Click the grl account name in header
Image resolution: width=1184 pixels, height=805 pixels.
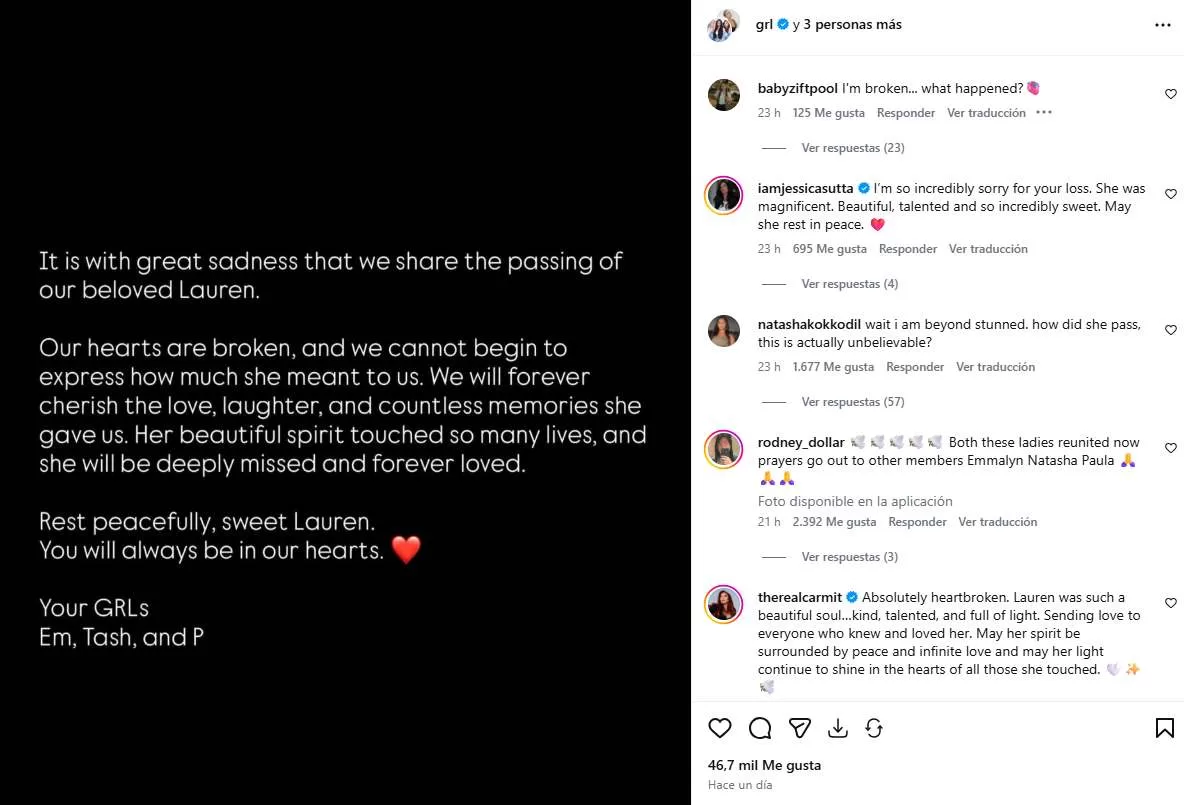763,24
